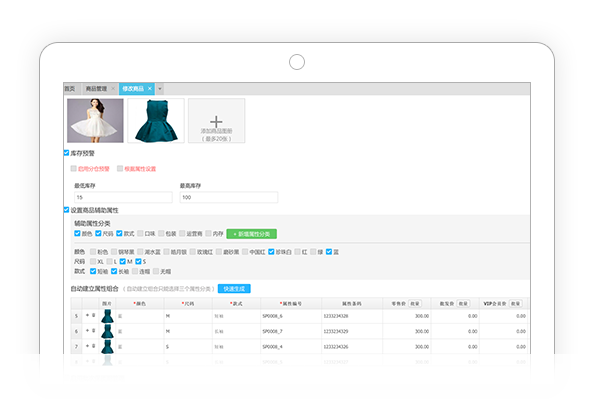Switch to the 首页 tab

click(x=70, y=89)
